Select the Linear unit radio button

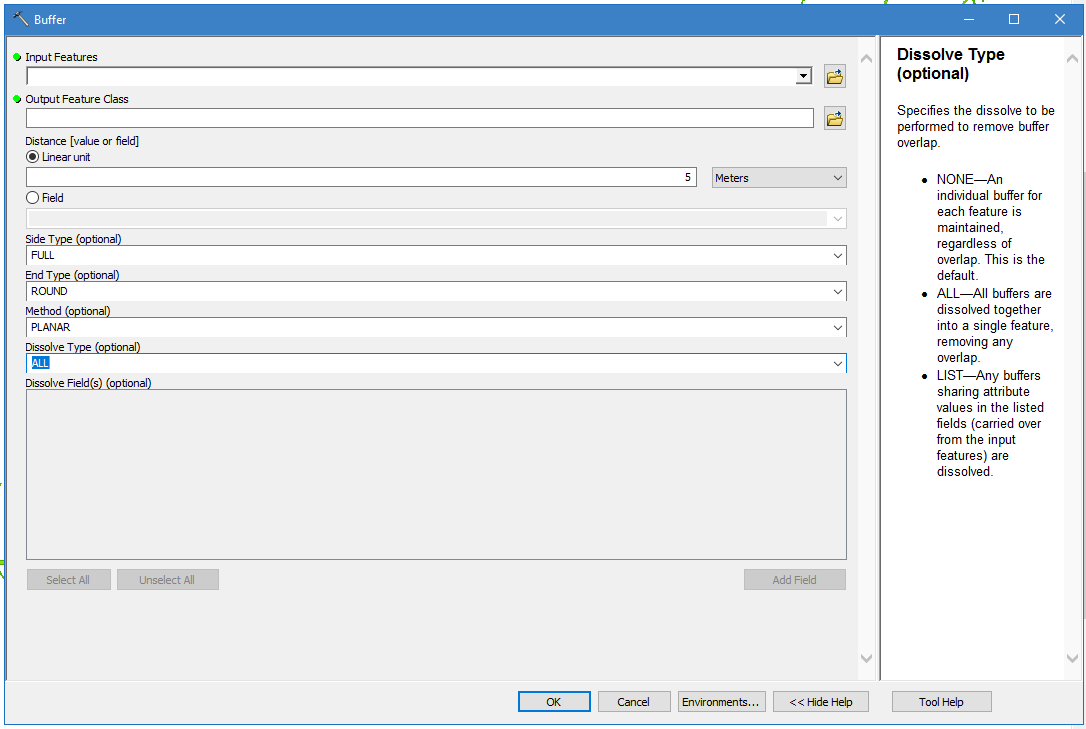pyautogui.click(x=33, y=157)
